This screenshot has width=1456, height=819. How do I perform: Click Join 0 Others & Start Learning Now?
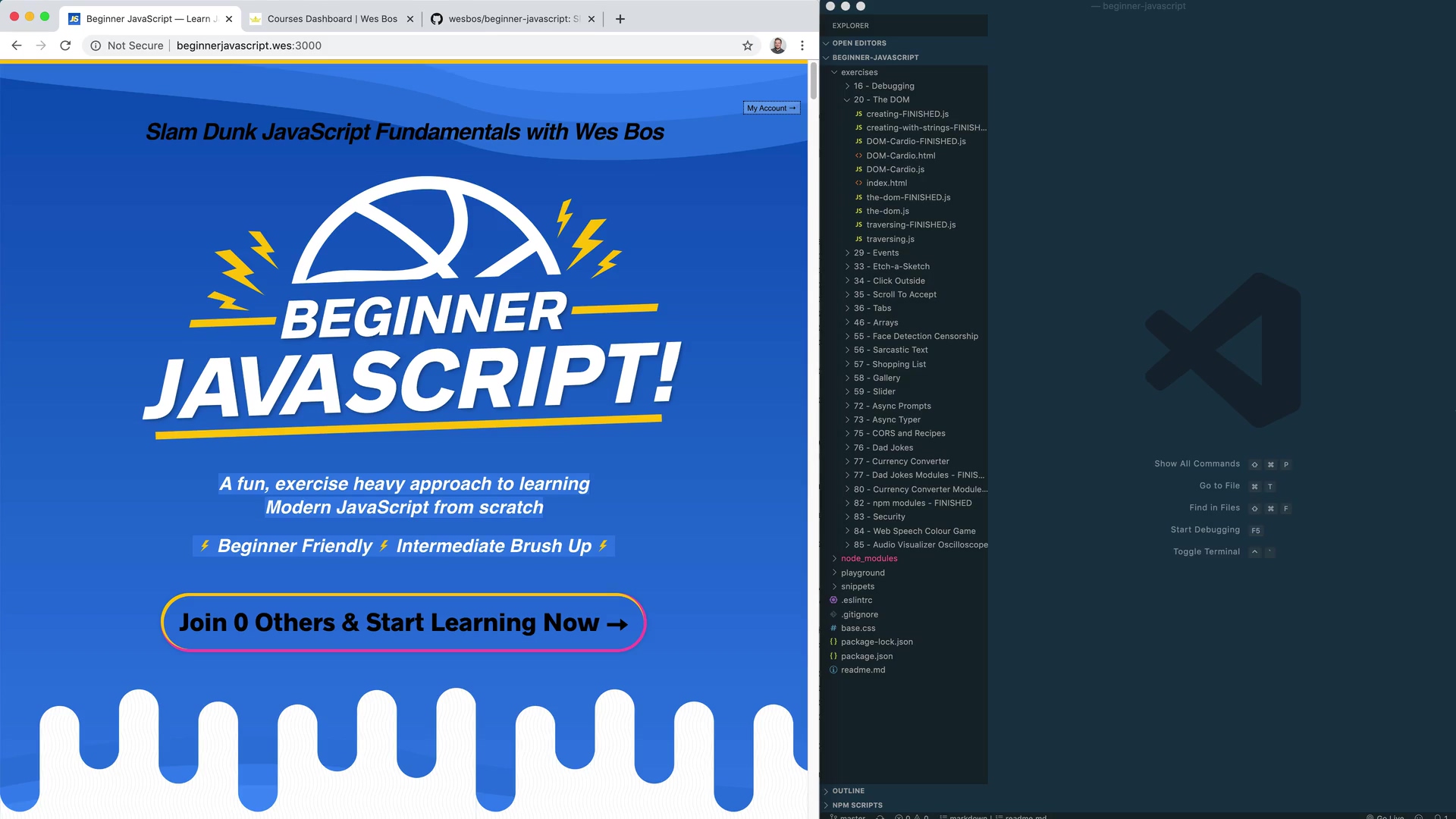[403, 623]
